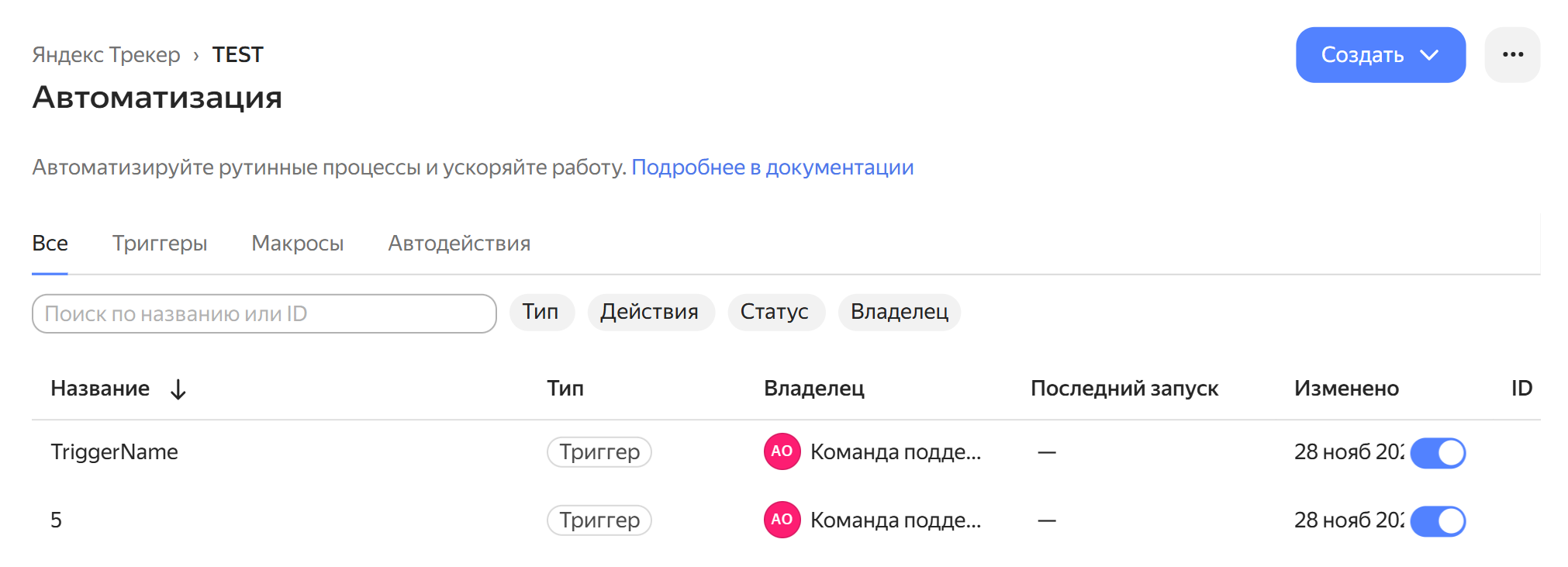Open the Статус filter
This screenshot has width=1568, height=567.
(775, 312)
